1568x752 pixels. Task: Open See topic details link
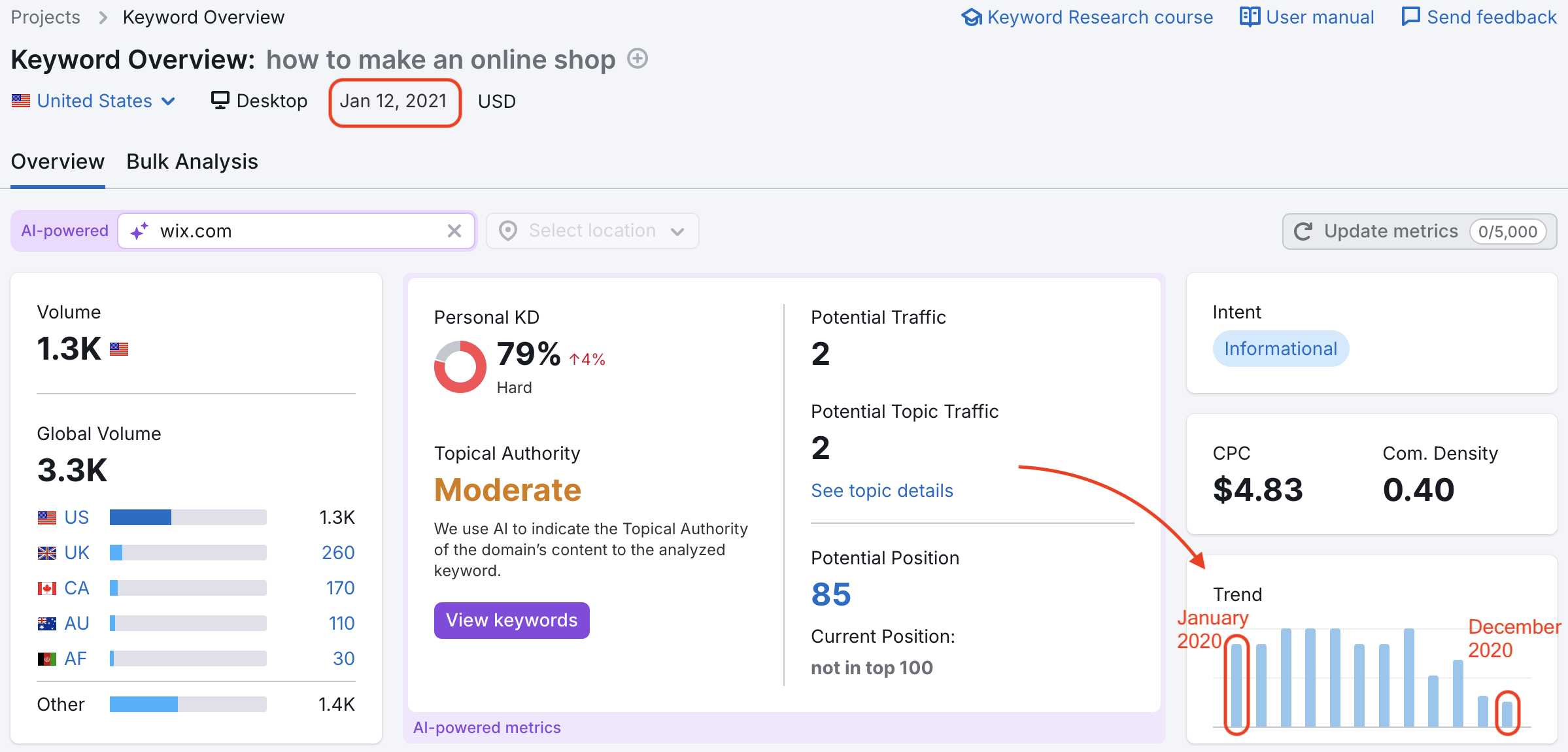(x=882, y=490)
